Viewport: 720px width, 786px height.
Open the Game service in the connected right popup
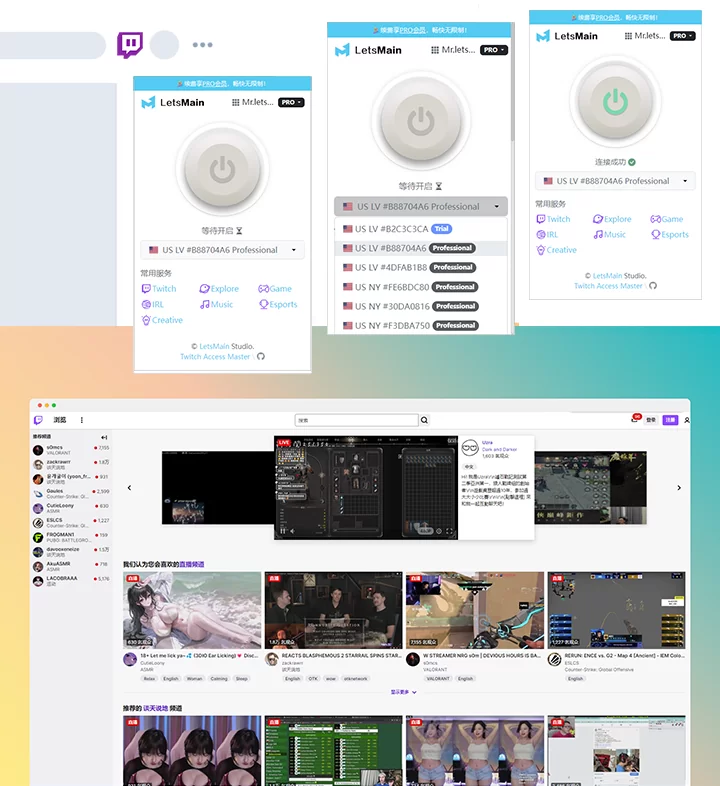[x=667, y=219]
